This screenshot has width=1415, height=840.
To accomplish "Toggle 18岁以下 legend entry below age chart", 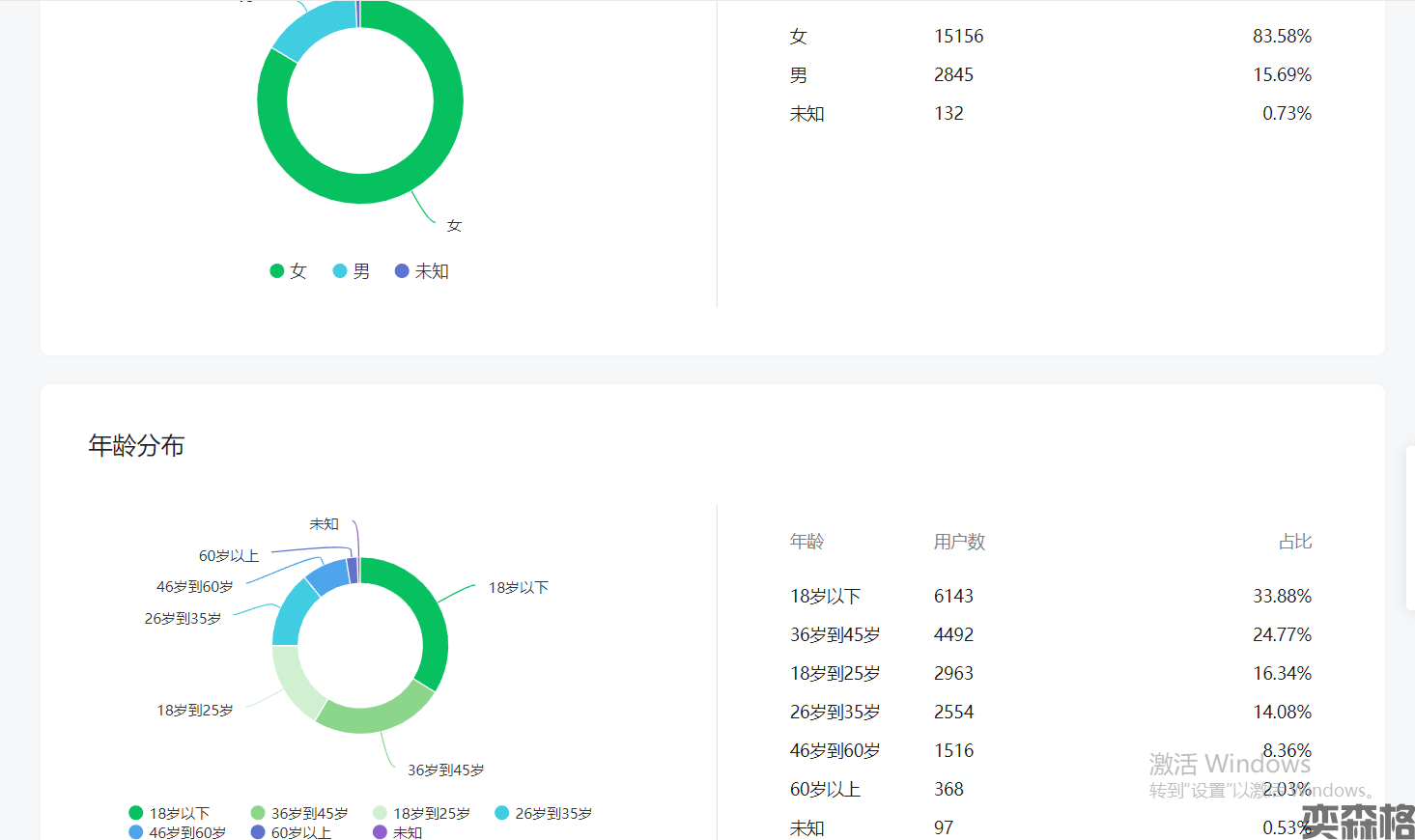I will pyautogui.click(x=169, y=813).
